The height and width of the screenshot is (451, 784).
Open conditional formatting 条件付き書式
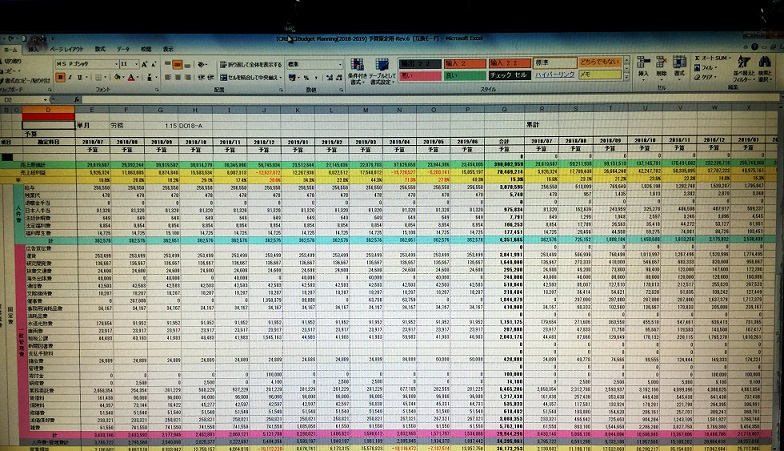point(357,71)
